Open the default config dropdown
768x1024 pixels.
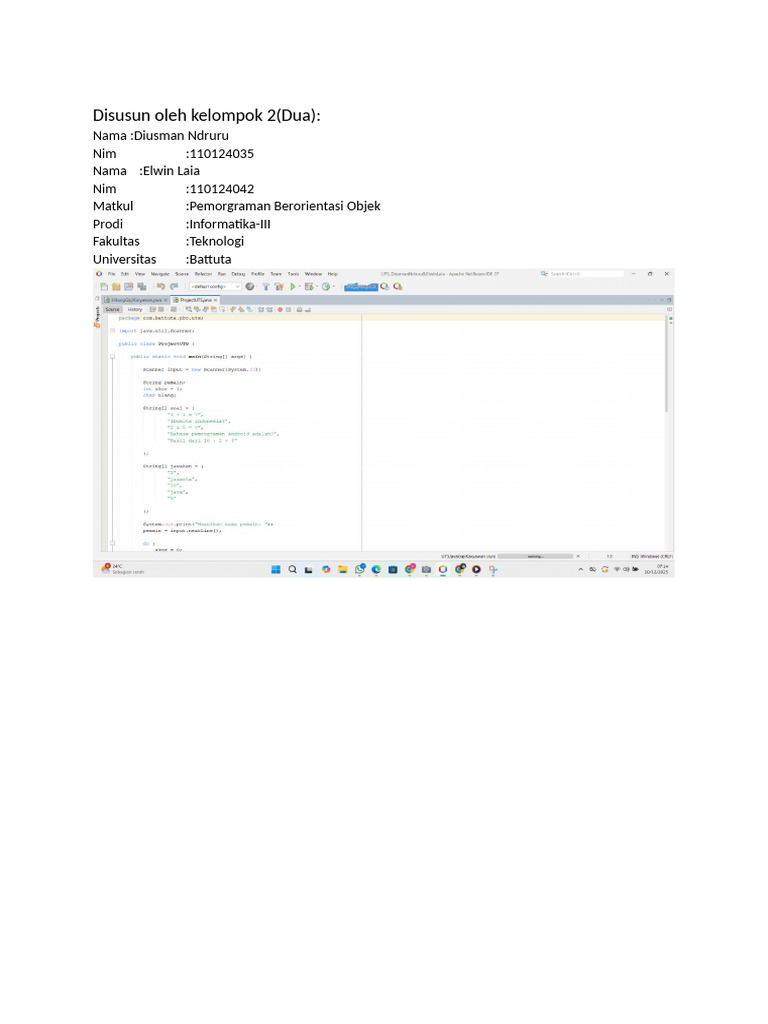(215, 287)
